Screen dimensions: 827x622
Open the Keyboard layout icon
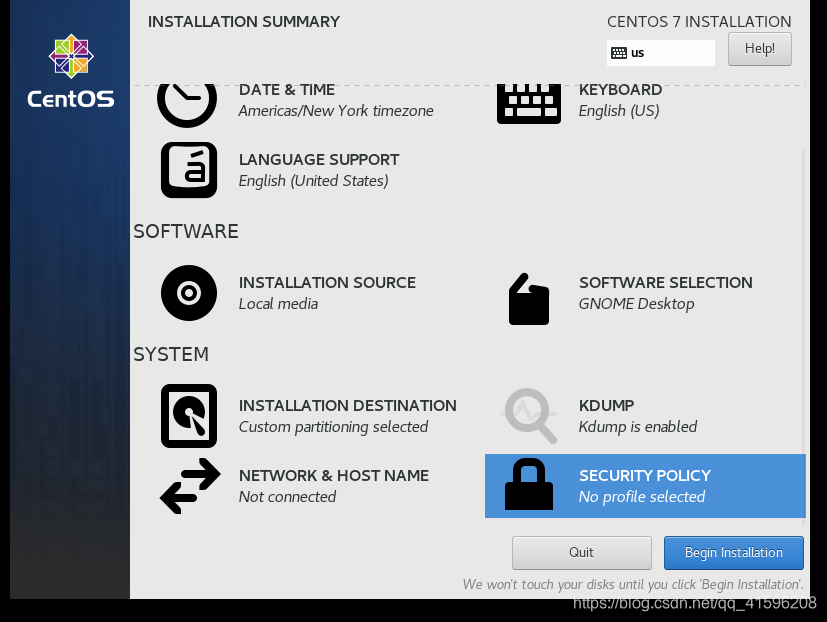[x=528, y=104]
